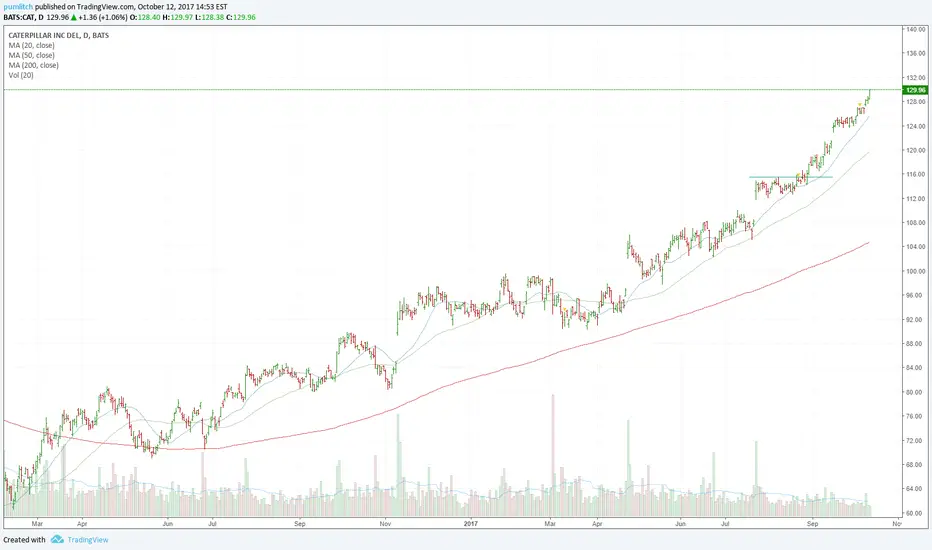932x550 pixels.
Task: Click the 116.00 price axis label
Action: click(916, 174)
